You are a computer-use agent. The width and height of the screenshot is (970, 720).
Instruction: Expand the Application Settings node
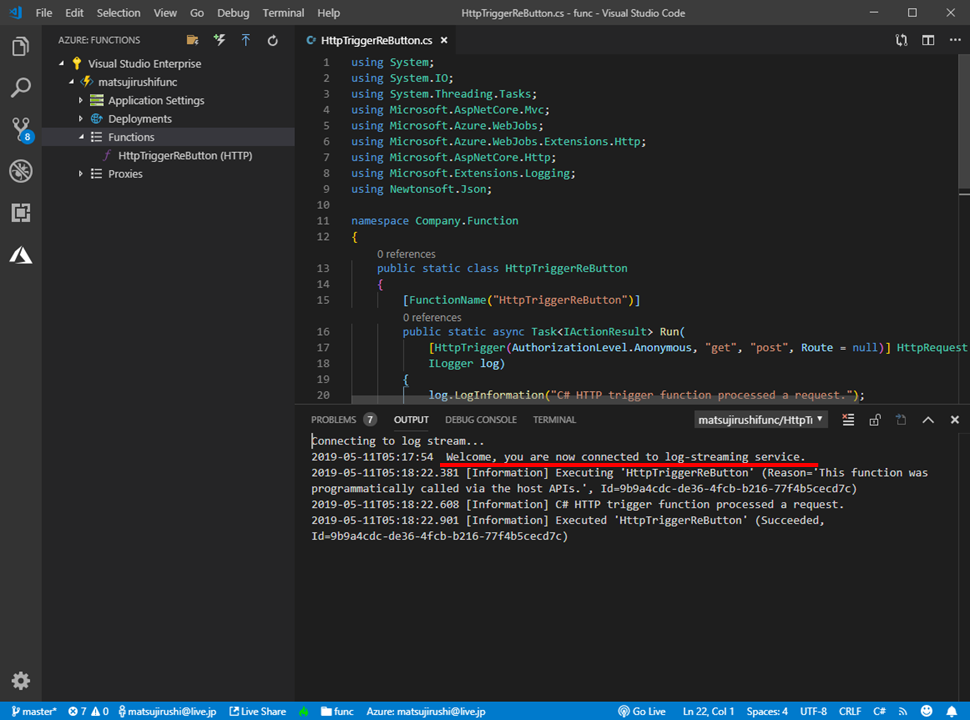pyautogui.click(x=80, y=100)
